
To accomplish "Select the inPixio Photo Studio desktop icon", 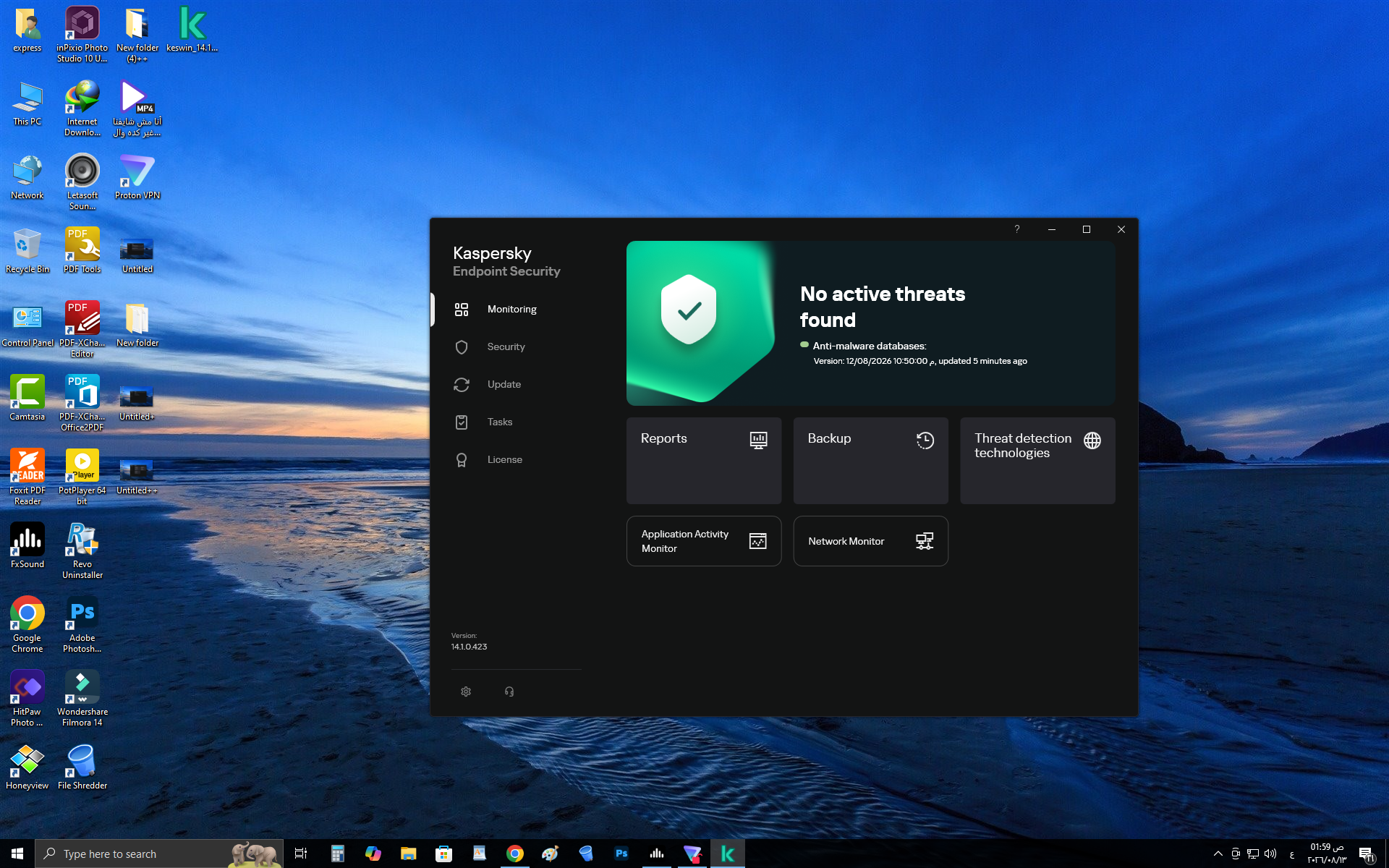I will [x=82, y=34].
